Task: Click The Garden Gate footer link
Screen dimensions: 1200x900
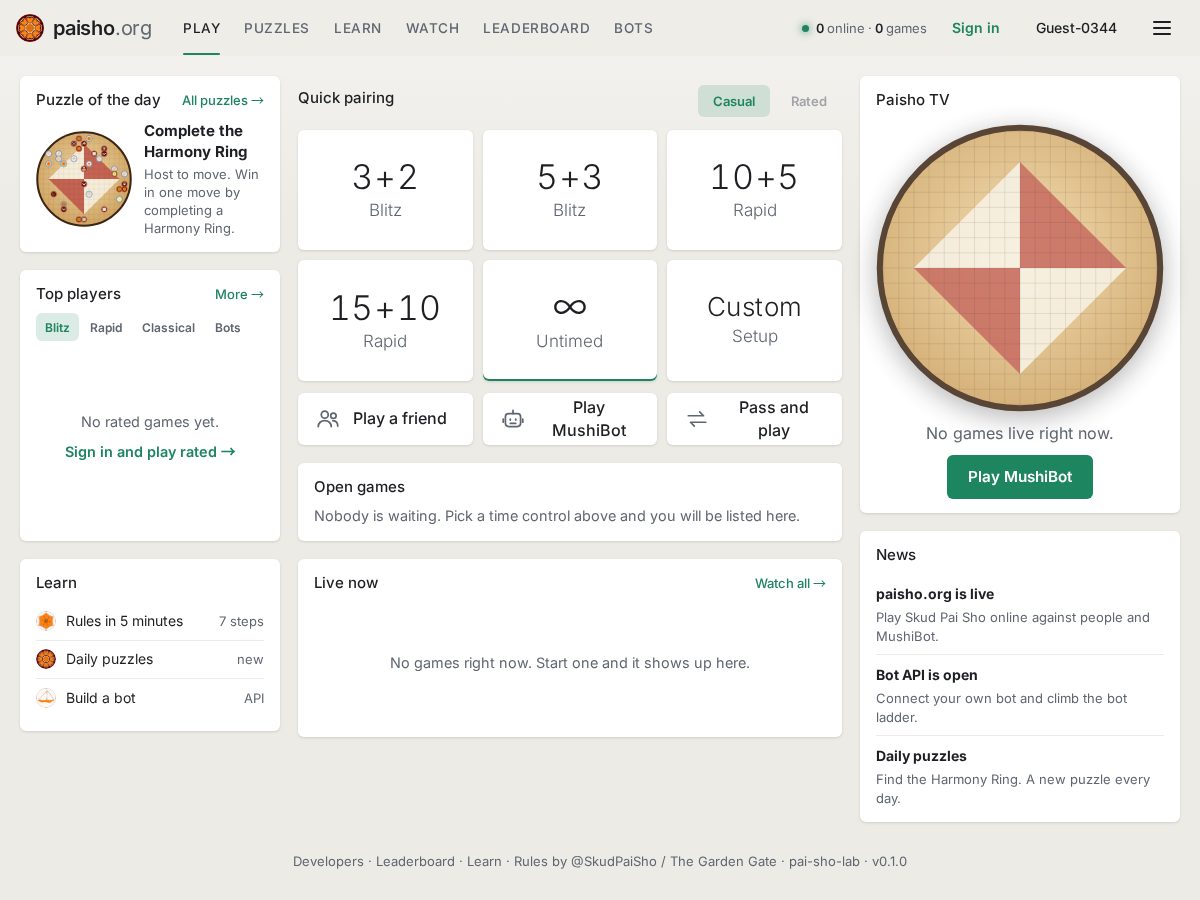Action: point(723,861)
